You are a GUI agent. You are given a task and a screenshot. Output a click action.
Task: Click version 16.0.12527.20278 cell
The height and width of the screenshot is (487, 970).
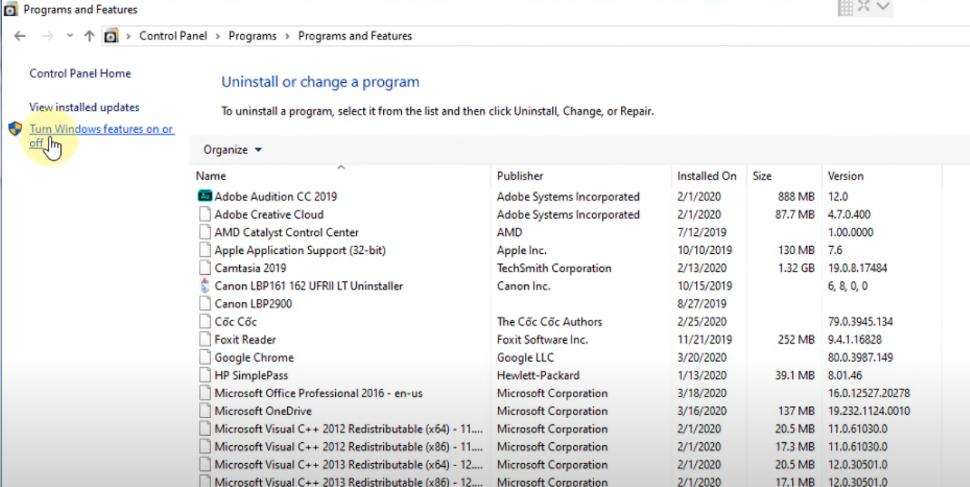[869, 393]
